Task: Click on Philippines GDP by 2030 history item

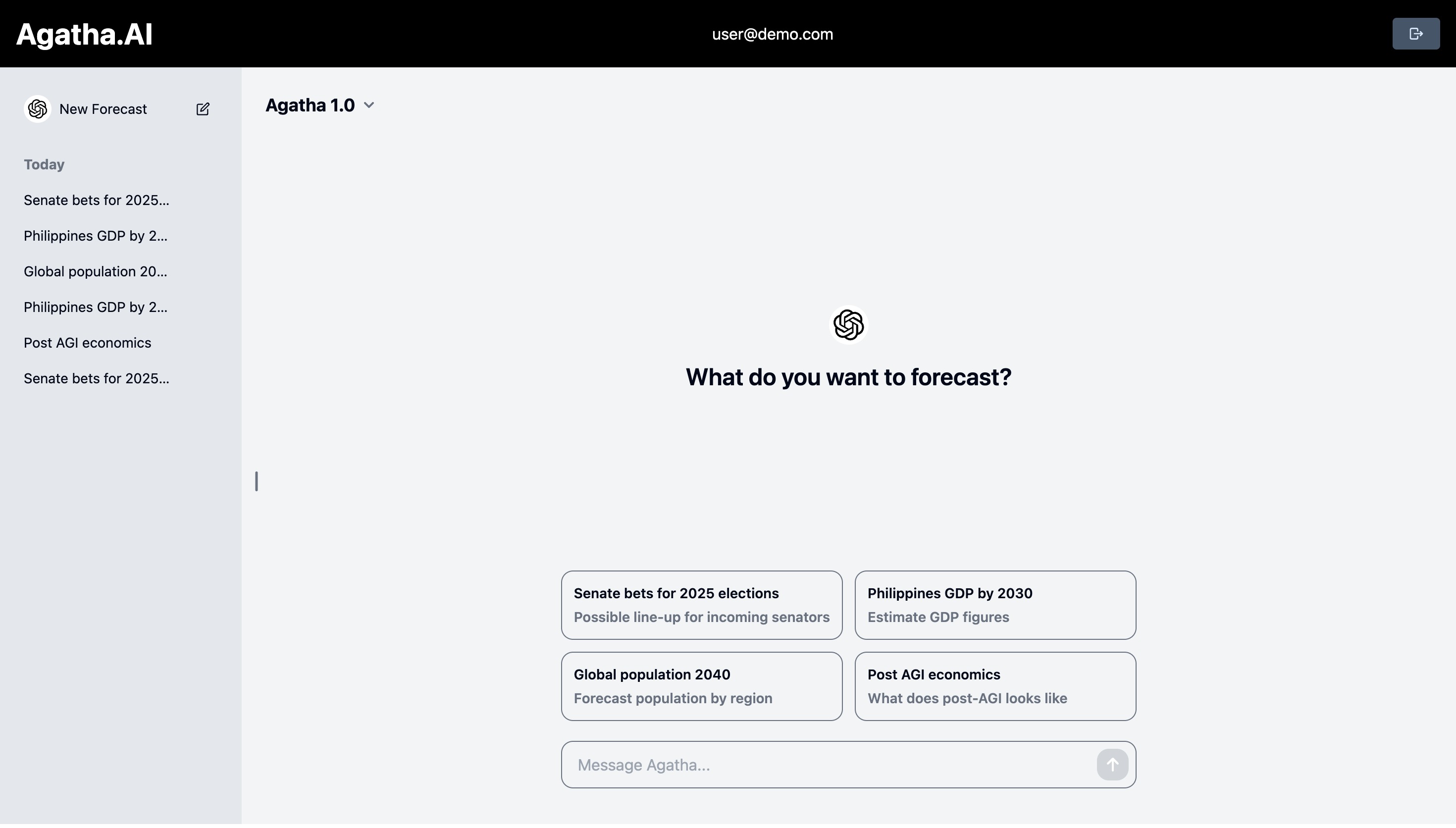Action: (95, 235)
